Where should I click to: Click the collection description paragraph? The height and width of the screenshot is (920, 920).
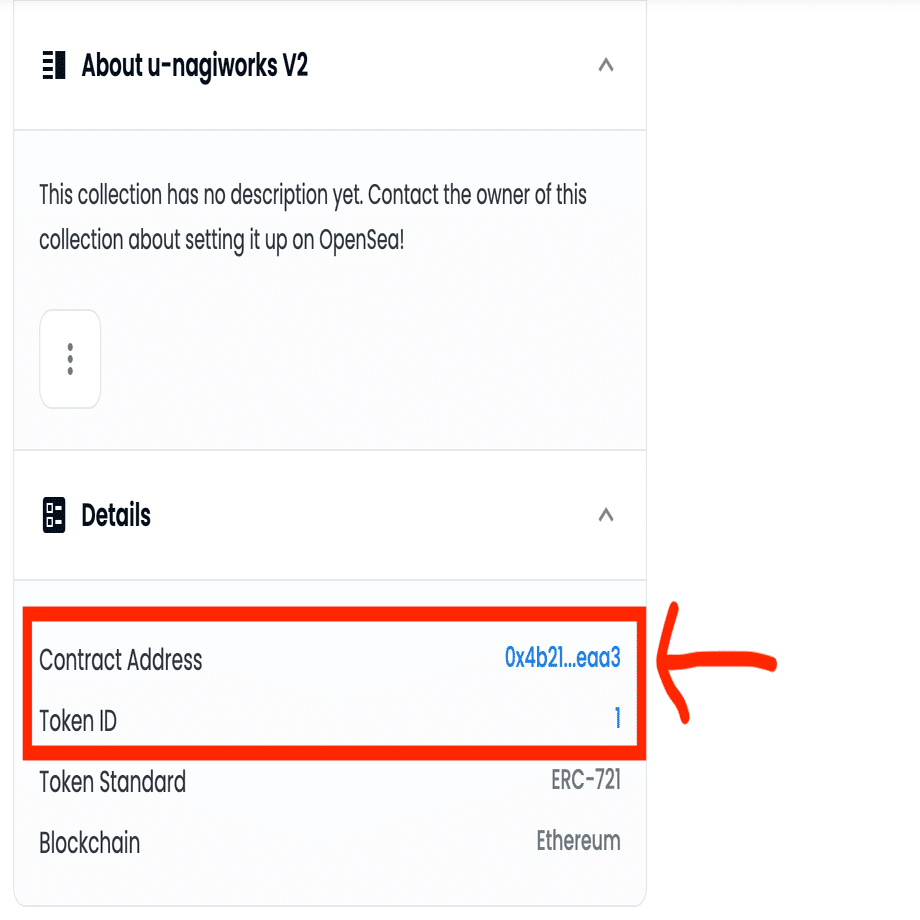point(312,217)
